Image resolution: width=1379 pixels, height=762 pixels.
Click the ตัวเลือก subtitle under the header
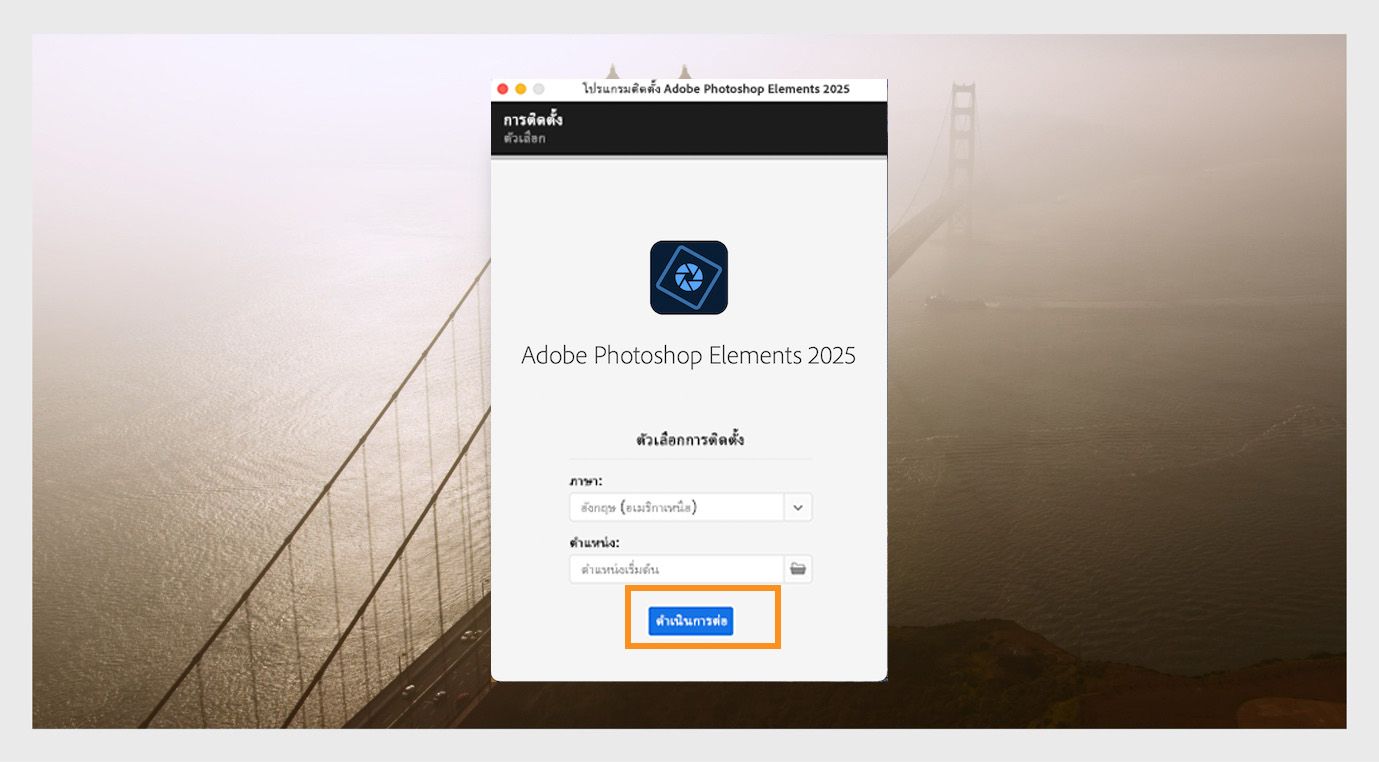pos(525,139)
